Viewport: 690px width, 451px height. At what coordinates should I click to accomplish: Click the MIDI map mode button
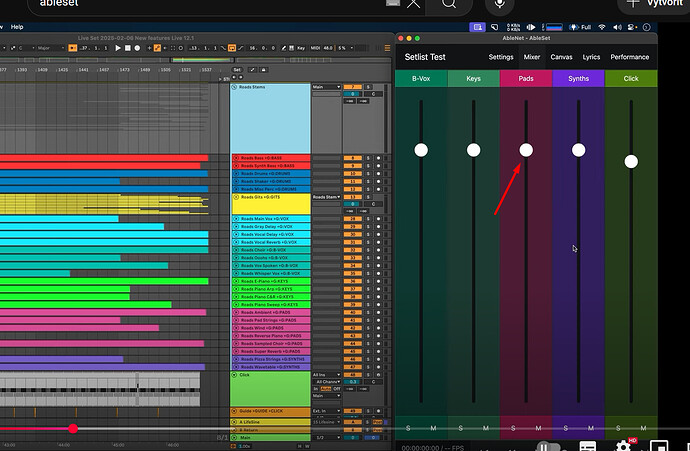click(315, 48)
